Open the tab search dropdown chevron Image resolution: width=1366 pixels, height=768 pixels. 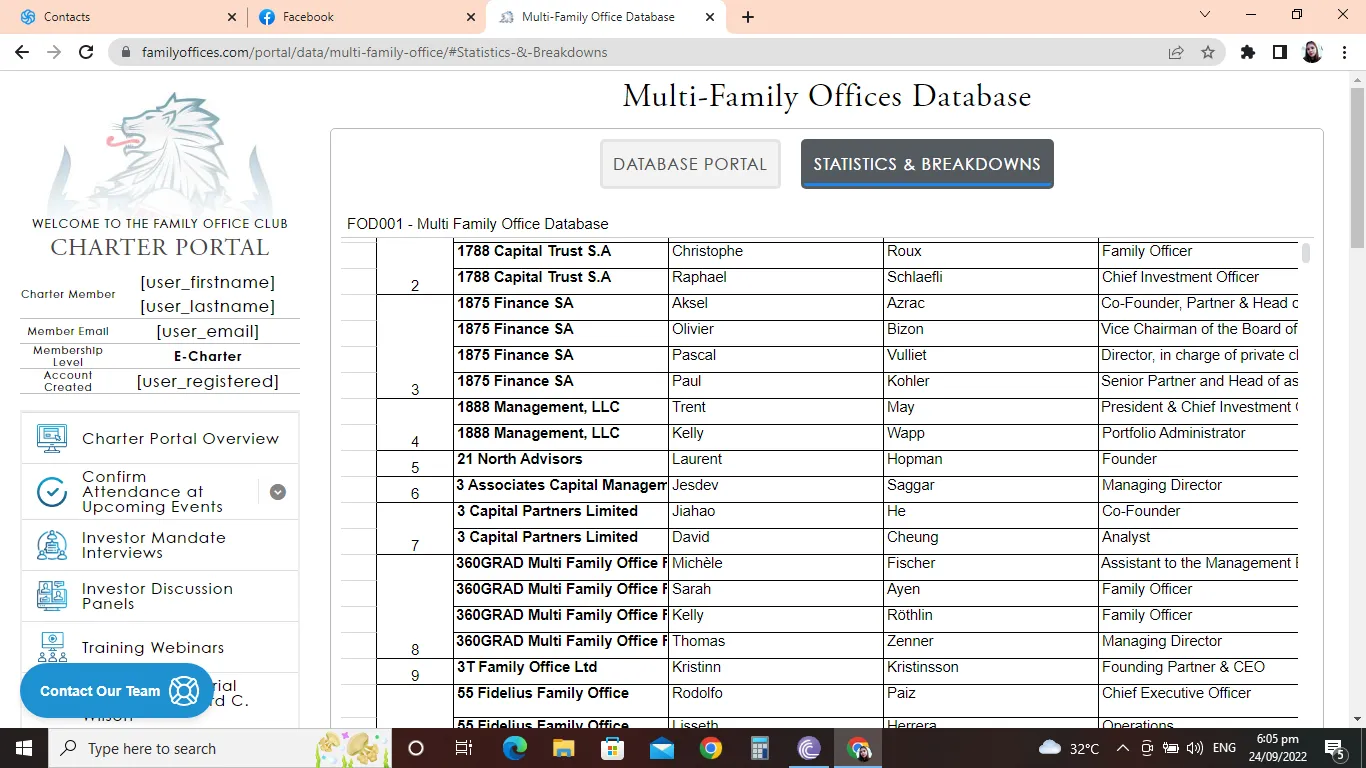[1205, 15]
